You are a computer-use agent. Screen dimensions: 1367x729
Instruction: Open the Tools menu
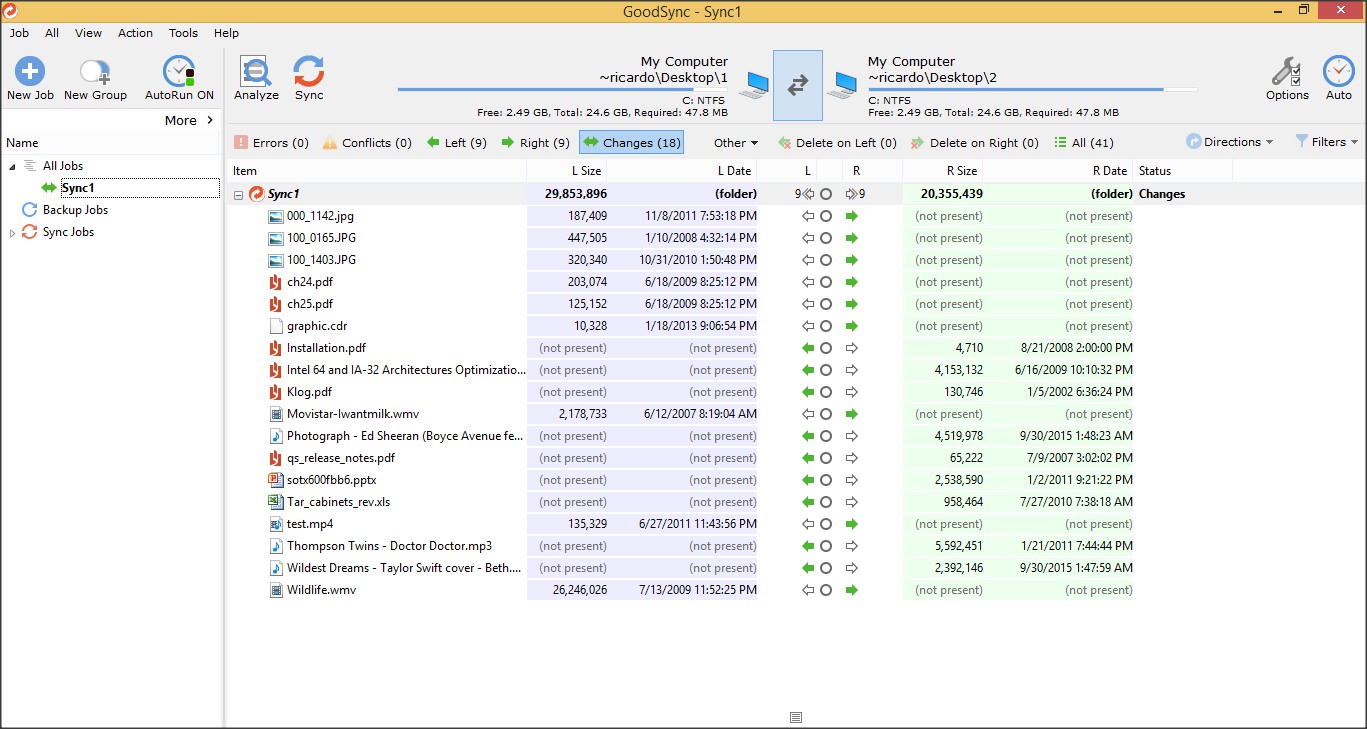[x=183, y=33]
